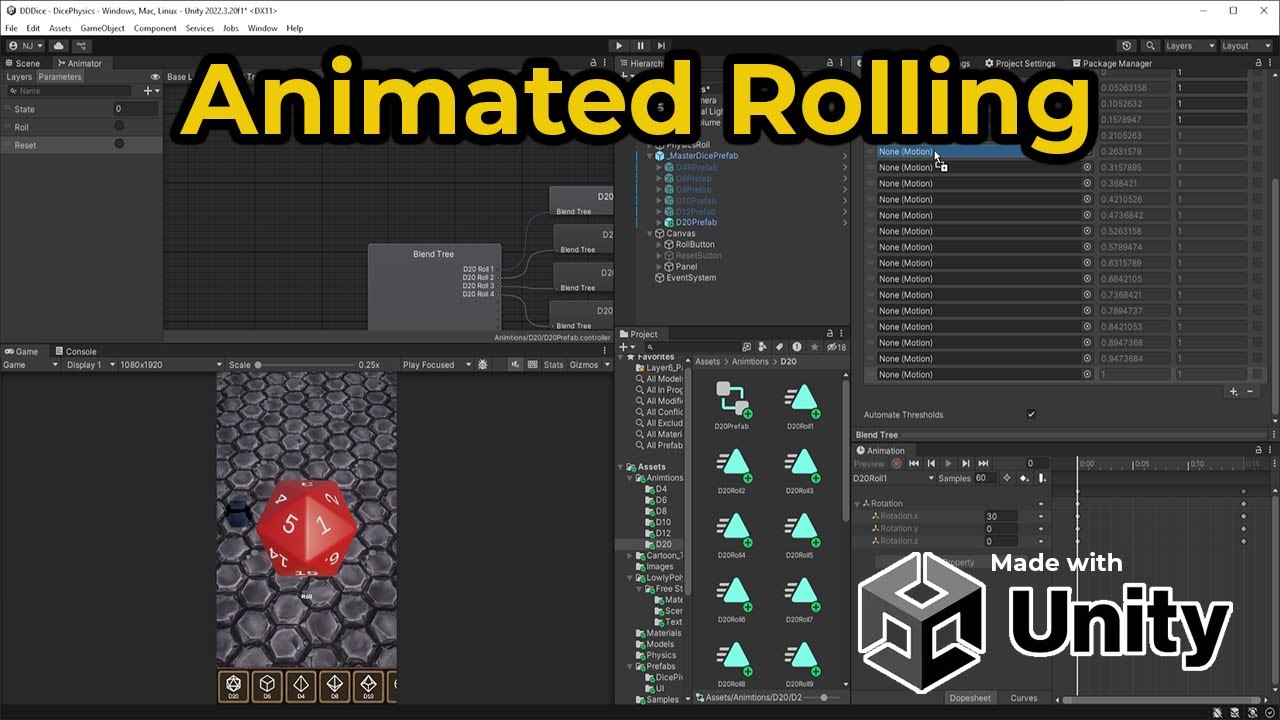Open the Window menu
The image size is (1280, 720).
pos(263,28)
